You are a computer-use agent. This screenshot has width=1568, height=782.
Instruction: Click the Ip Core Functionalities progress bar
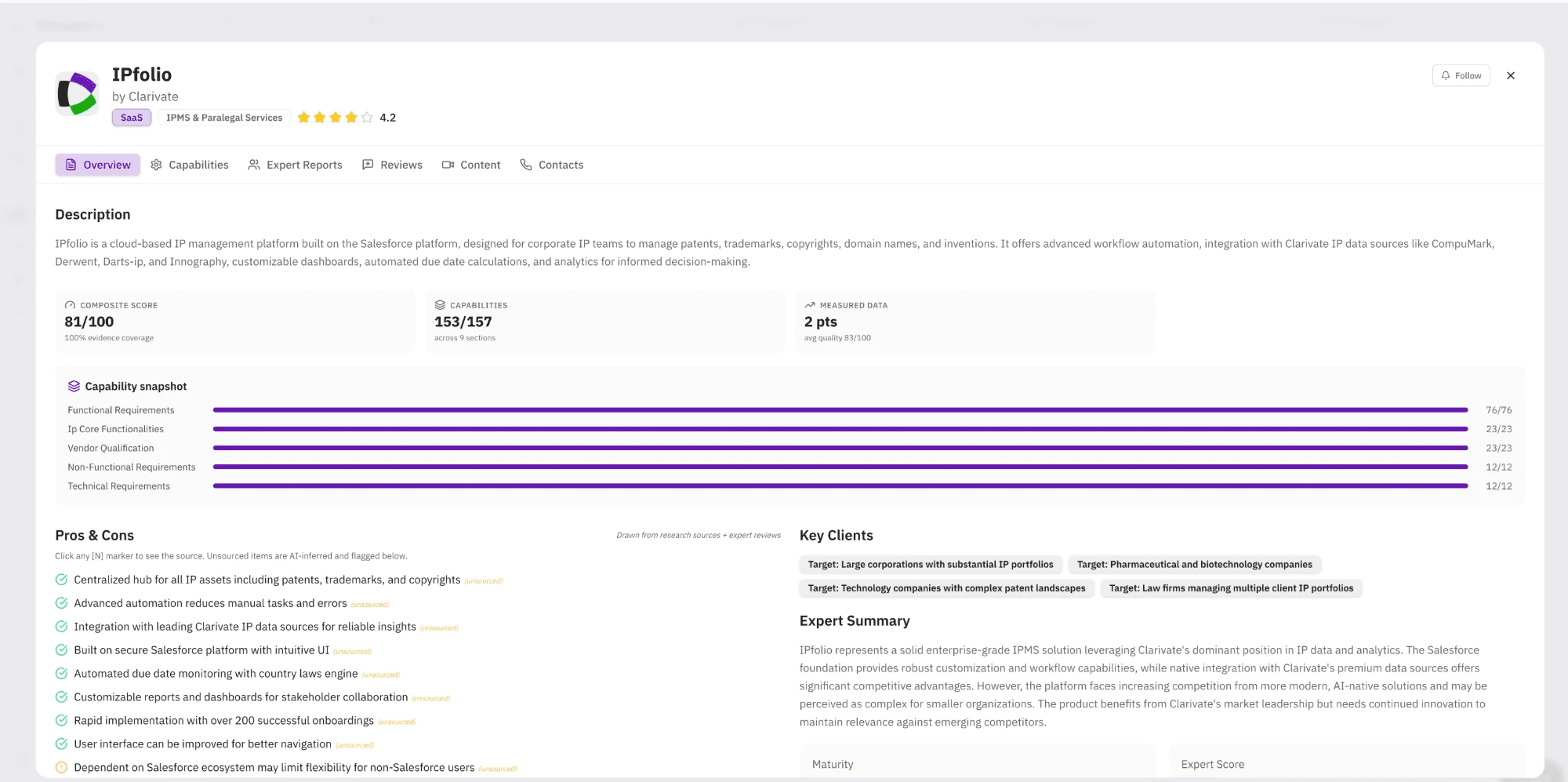point(840,429)
